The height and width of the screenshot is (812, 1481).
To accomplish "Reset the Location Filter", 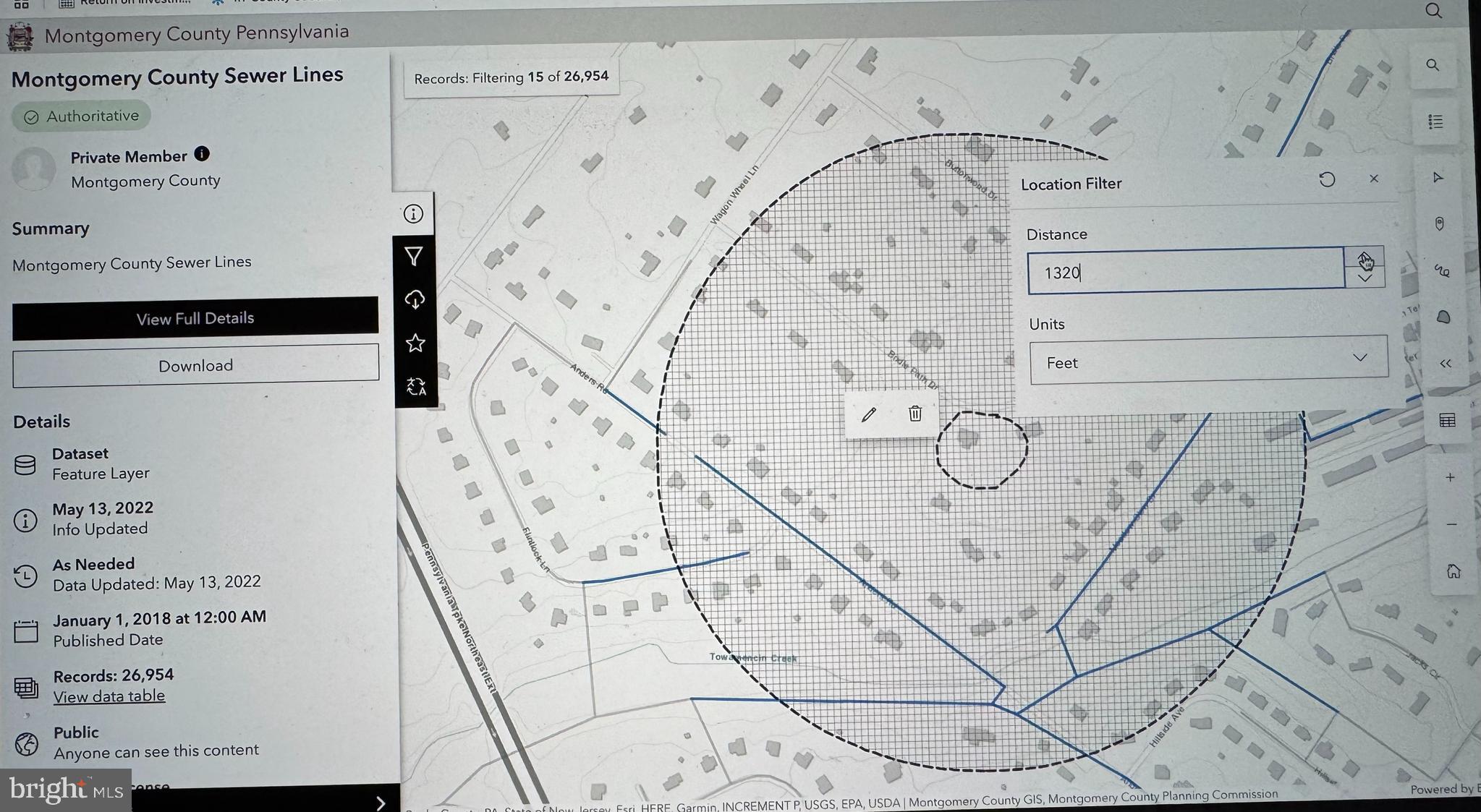I will [x=1327, y=179].
